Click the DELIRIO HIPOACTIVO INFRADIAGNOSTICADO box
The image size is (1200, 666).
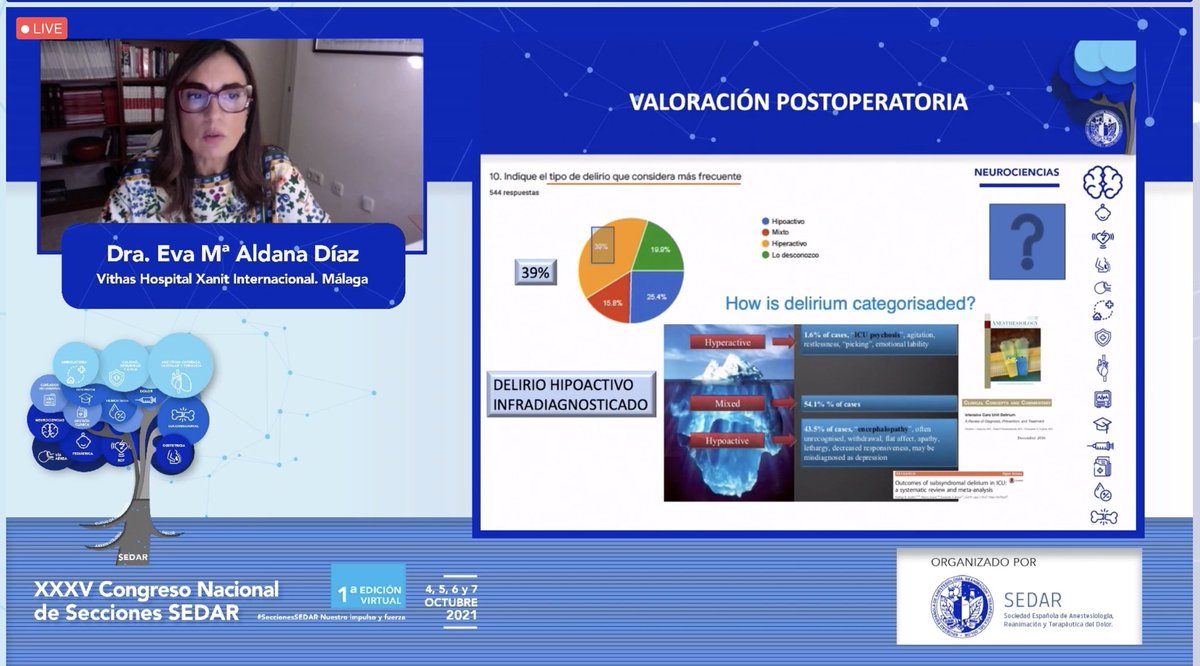(573, 396)
